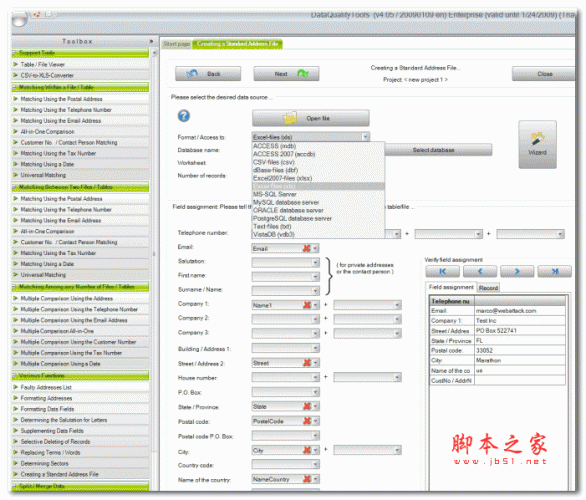This screenshot has height=500, width=586.
Task: Click the Open file button
Action: (x=311, y=118)
